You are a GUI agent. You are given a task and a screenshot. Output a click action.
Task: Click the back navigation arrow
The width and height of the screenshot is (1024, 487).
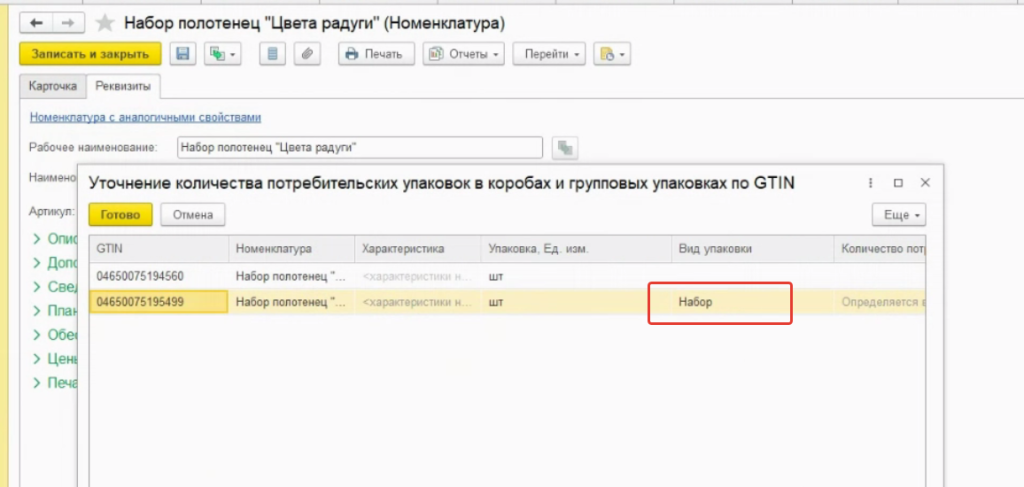tap(36, 22)
